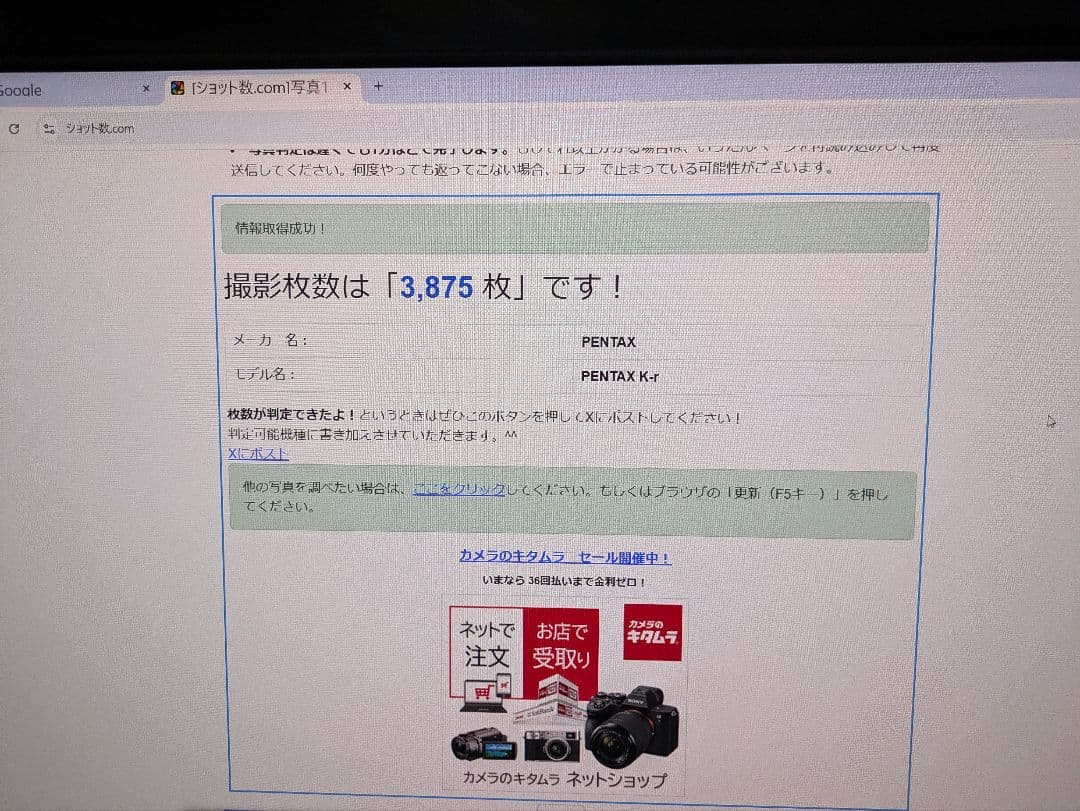Click ここをクリック to check another photo
Image resolution: width=1080 pixels, height=811 pixels.
tap(459, 489)
